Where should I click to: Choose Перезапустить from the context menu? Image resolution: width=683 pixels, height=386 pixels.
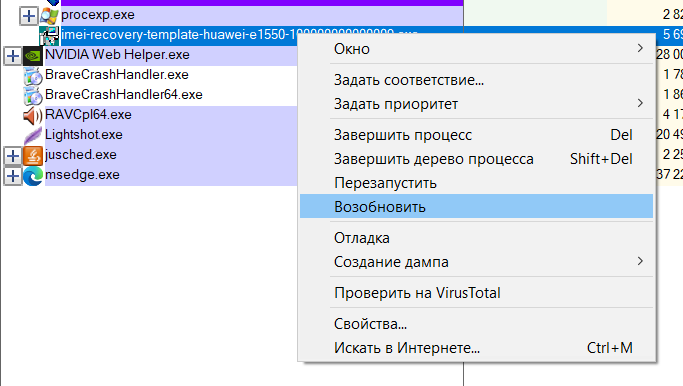pos(477,183)
